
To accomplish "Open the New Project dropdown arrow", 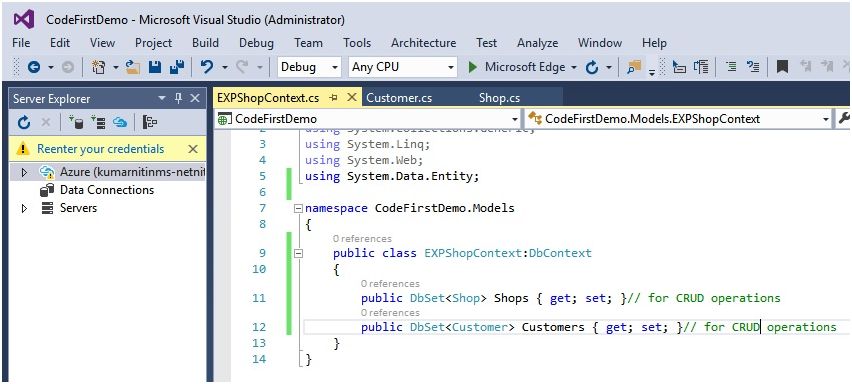I will pos(116,67).
